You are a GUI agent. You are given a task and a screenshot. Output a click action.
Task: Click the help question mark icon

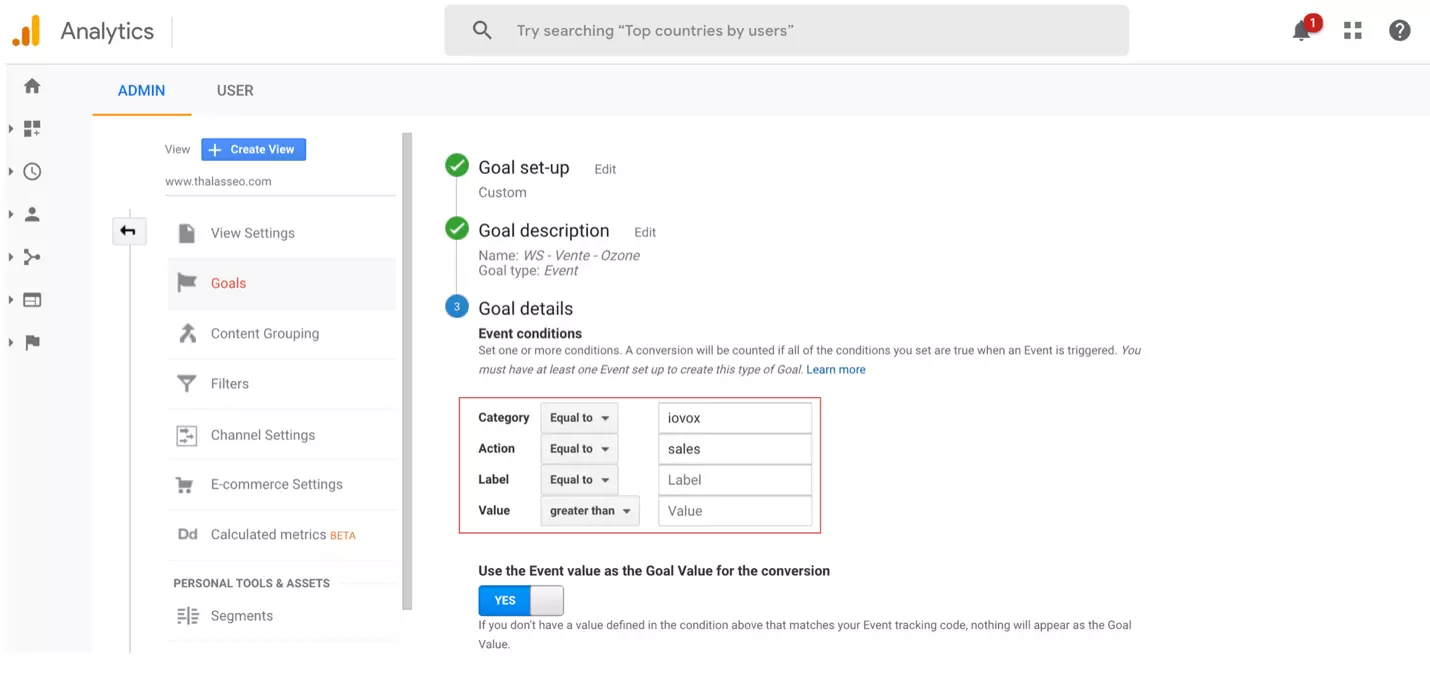coord(1400,31)
